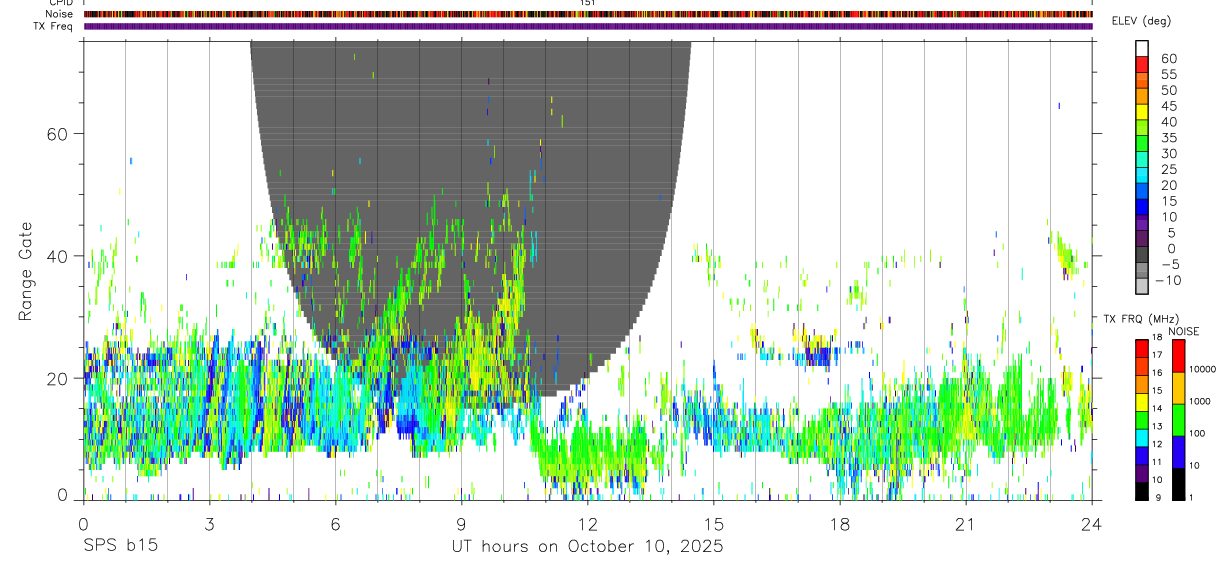Click the "45" value on the ELEV scale
Image resolution: width=1228 pixels, height=567 pixels.
1167,106
